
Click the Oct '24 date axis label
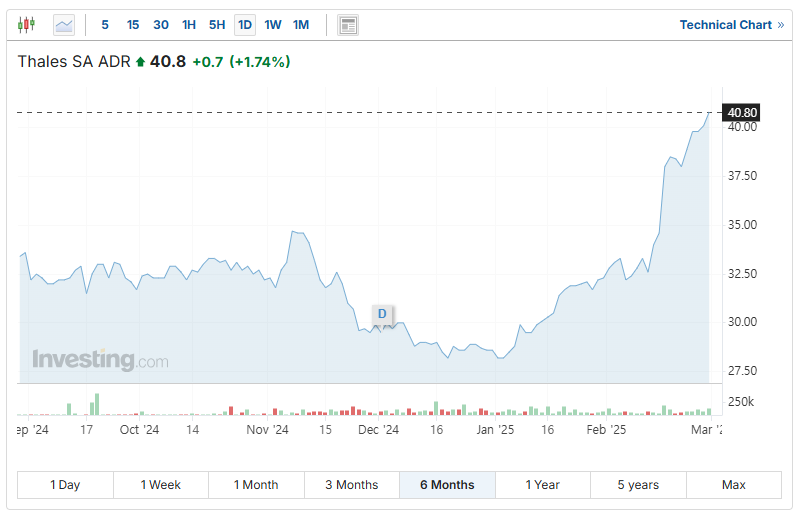pyautogui.click(x=139, y=430)
